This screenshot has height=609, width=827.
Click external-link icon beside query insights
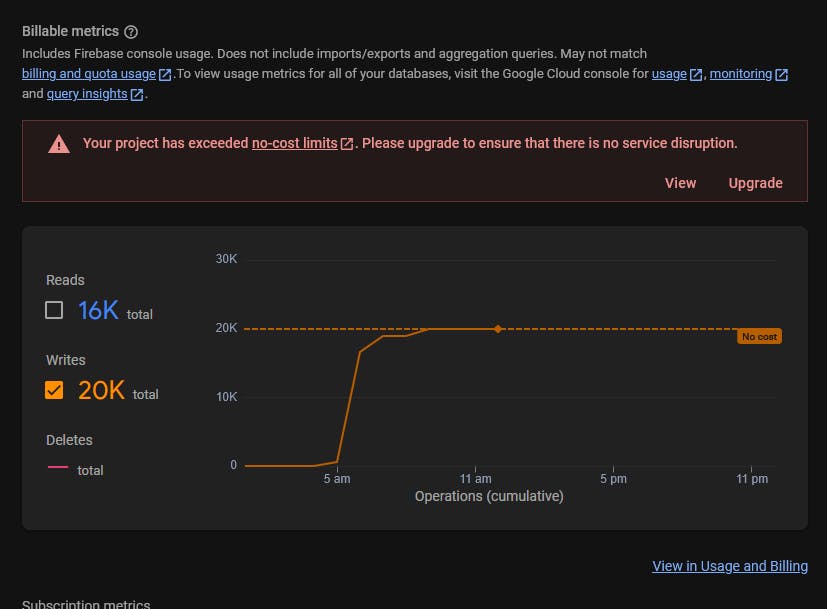[137, 94]
